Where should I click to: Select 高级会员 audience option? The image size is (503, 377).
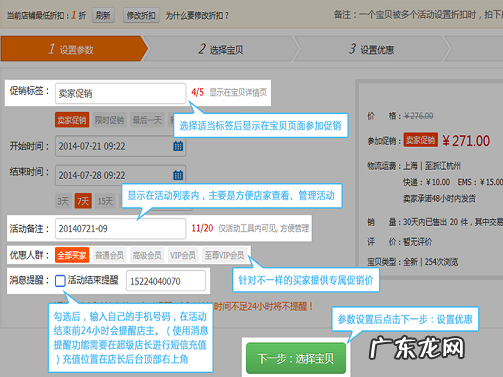coord(147,255)
